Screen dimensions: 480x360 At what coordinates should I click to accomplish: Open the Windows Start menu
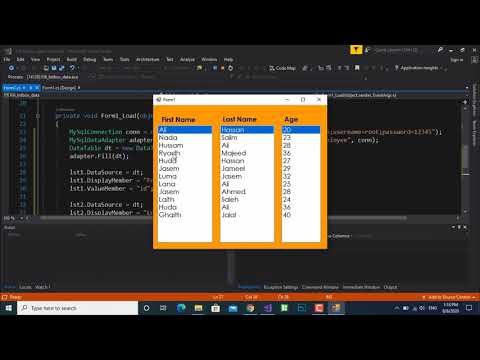click(x=8, y=308)
